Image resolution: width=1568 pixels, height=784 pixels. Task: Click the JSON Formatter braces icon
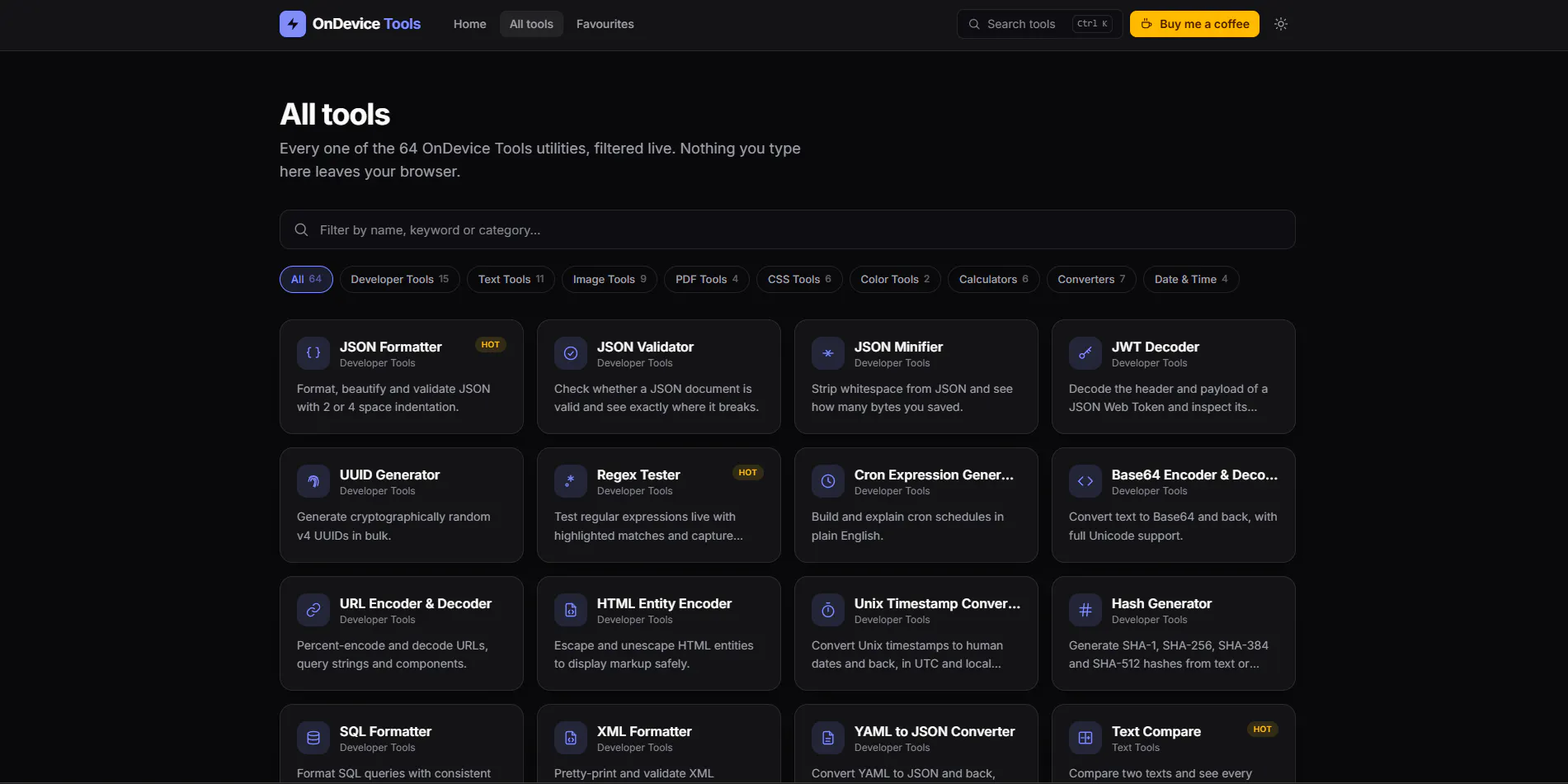pos(313,353)
